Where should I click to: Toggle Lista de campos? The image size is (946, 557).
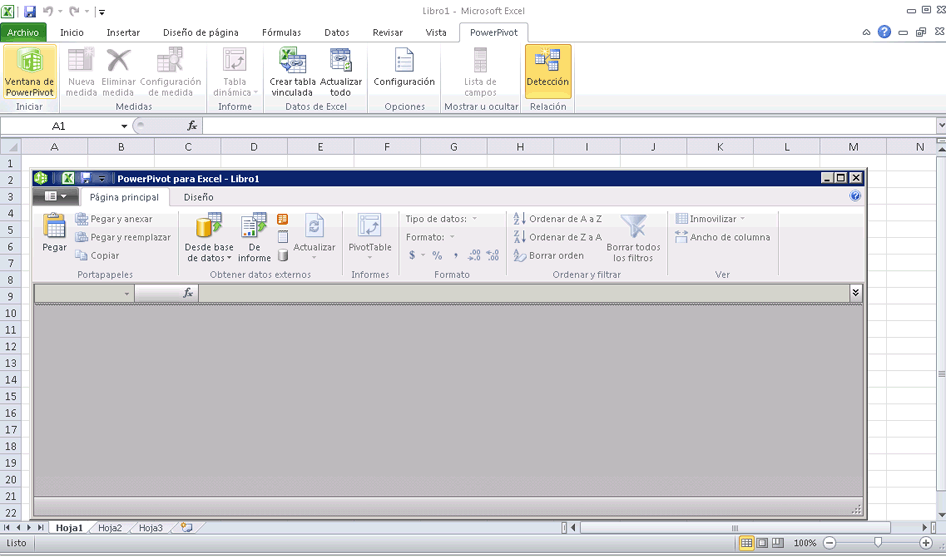tap(480, 72)
